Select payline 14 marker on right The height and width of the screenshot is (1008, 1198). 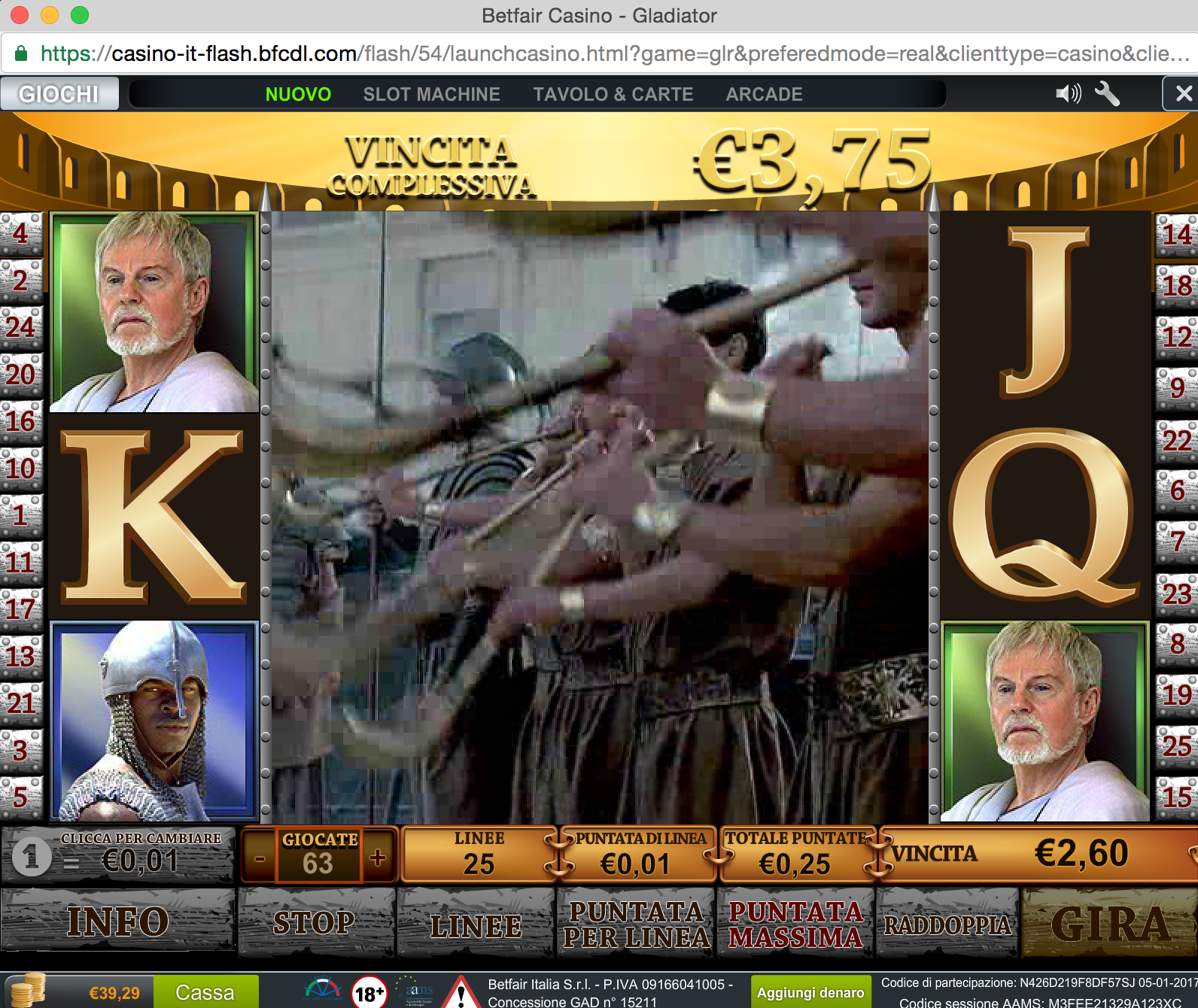[1177, 235]
